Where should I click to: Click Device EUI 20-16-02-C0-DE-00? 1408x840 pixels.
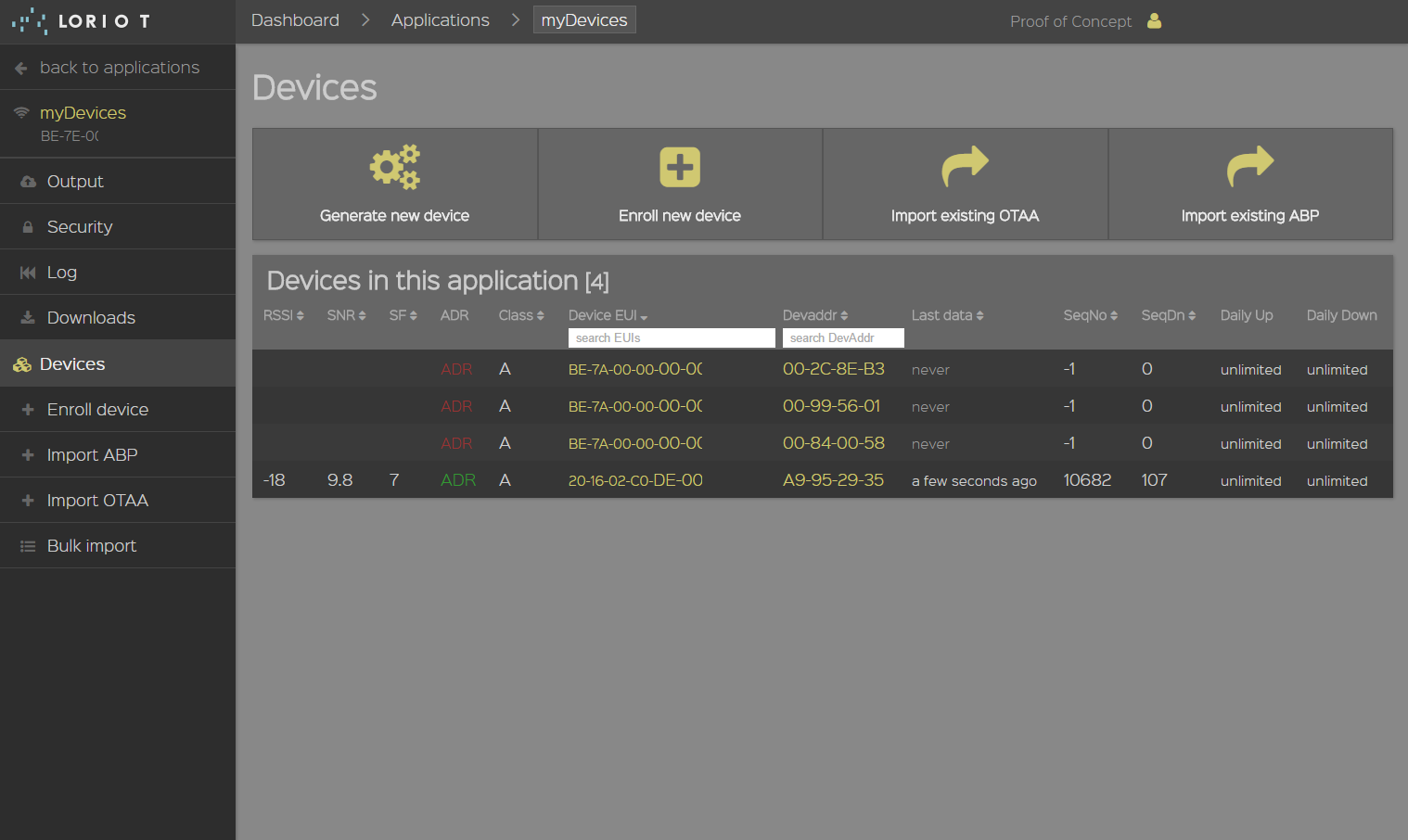tap(635, 480)
